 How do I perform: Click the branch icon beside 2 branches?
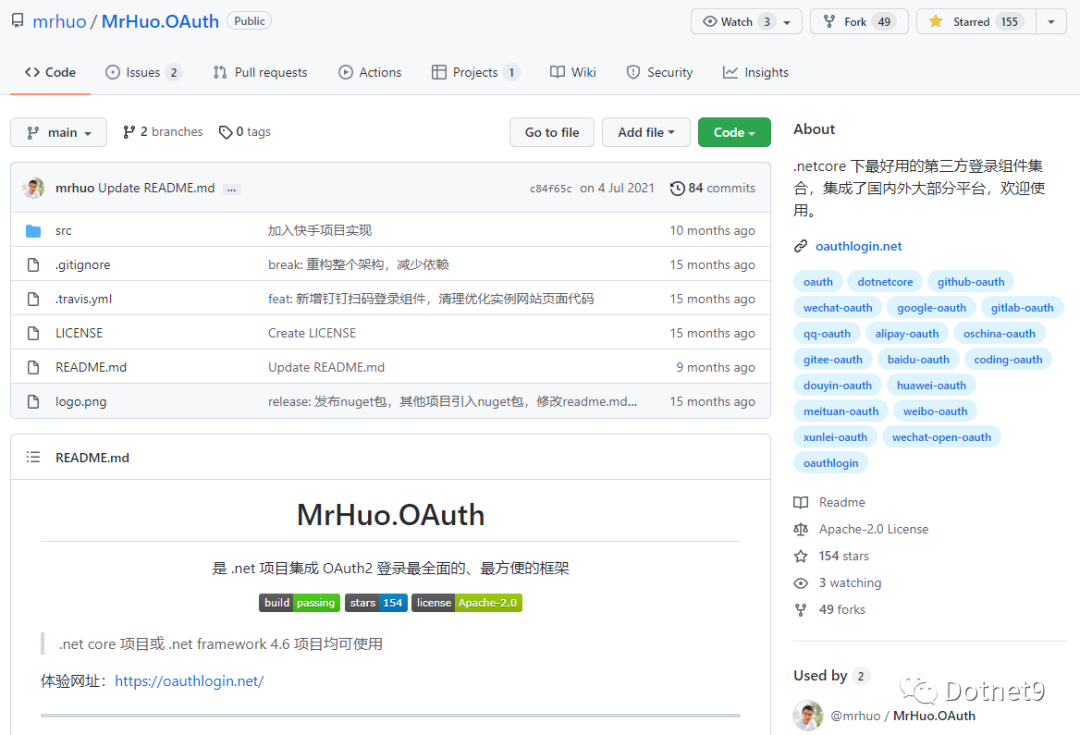(129, 132)
